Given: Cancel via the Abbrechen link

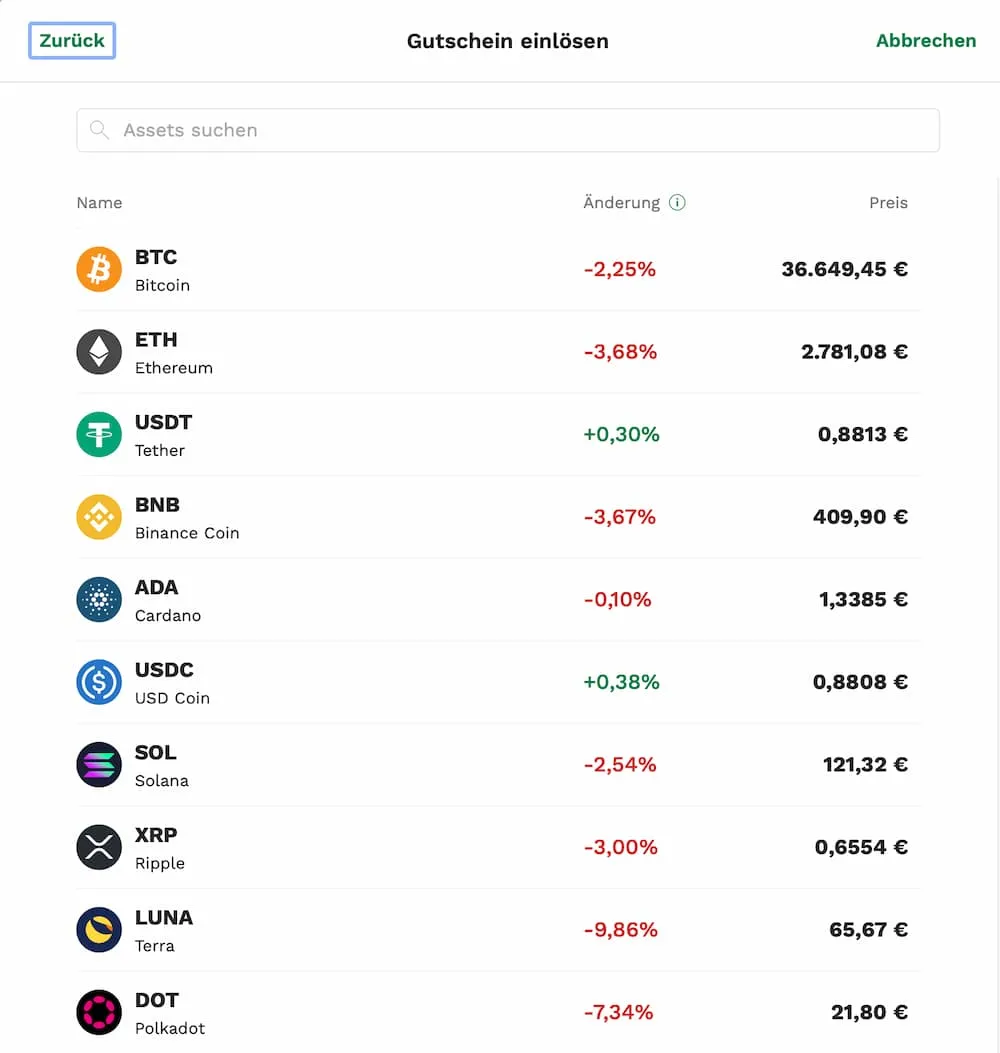Looking at the screenshot, I should tap(926, 40).
